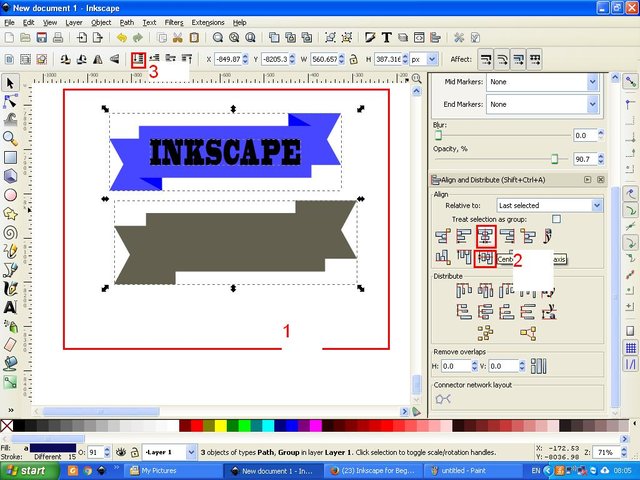Close the Align and Distribute panel
The image size is (640, 480).
(600, 180)
